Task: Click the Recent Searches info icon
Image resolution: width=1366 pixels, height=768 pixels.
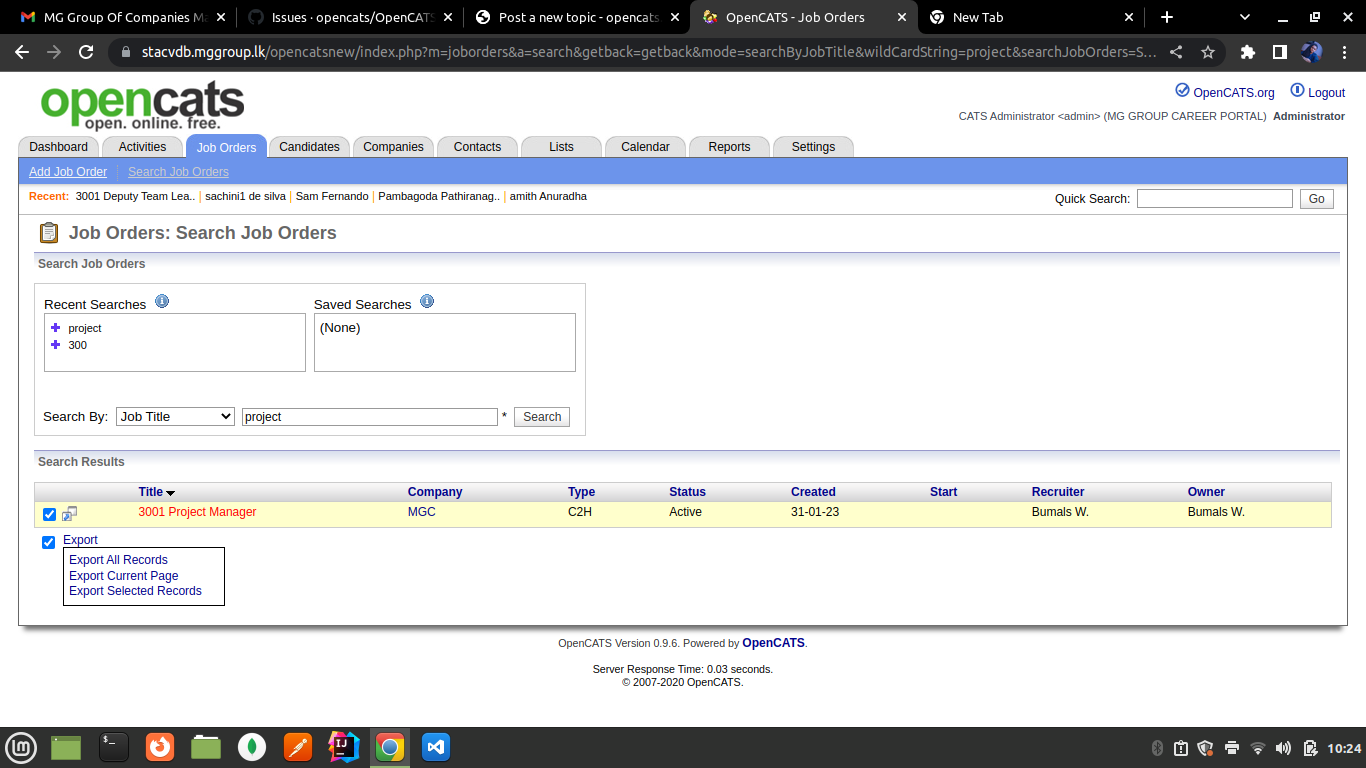Action: coord(162,302)
